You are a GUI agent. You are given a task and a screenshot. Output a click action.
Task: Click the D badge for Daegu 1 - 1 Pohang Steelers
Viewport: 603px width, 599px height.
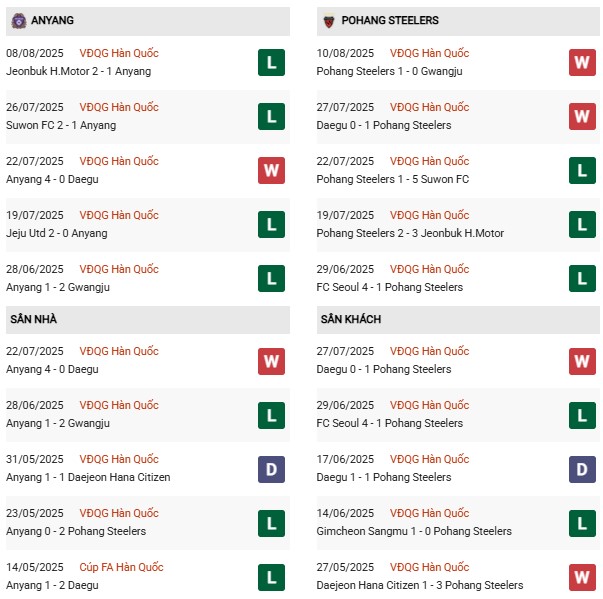[582, 469]
